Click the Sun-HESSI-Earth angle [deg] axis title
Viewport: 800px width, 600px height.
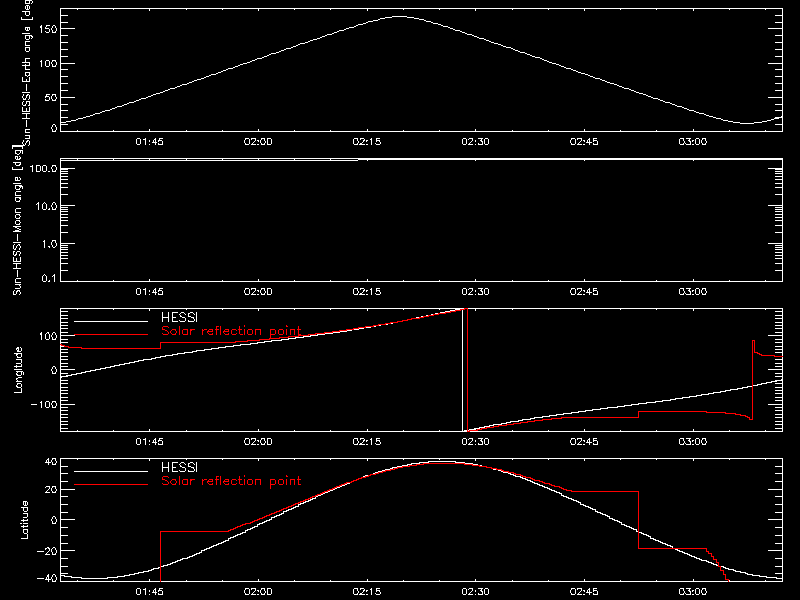click(27, 73)
